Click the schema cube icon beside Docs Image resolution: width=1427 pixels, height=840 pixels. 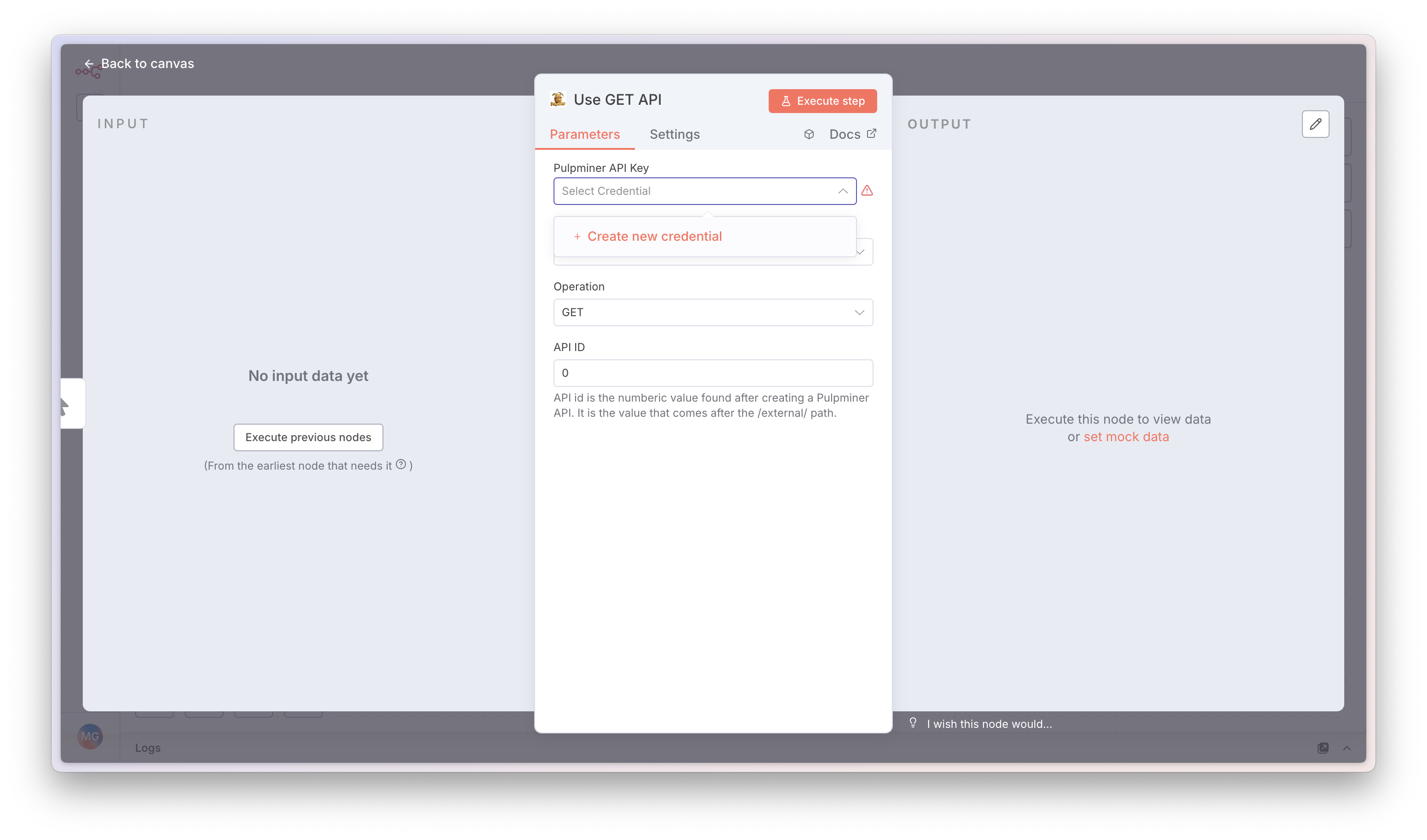point(809,134)
